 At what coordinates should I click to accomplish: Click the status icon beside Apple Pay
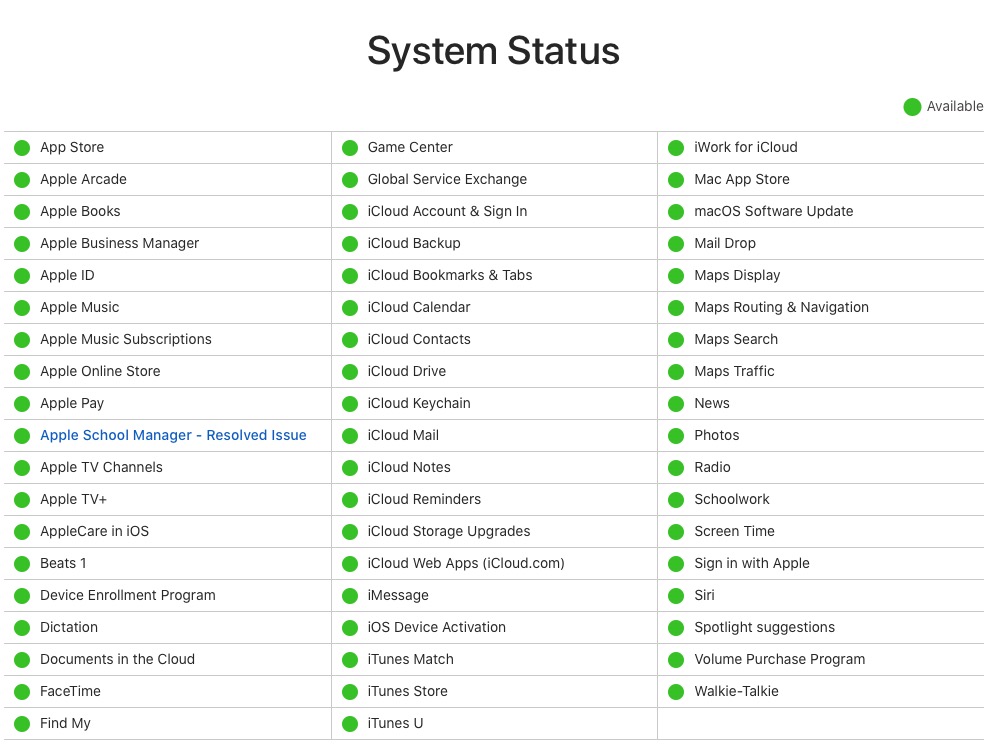(x=22, y=404)
